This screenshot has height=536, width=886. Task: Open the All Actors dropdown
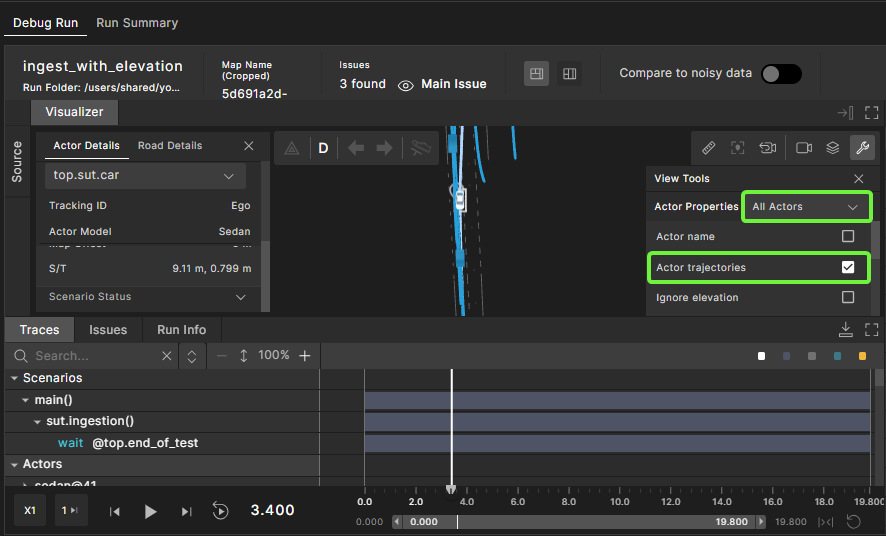click(805, 207)
